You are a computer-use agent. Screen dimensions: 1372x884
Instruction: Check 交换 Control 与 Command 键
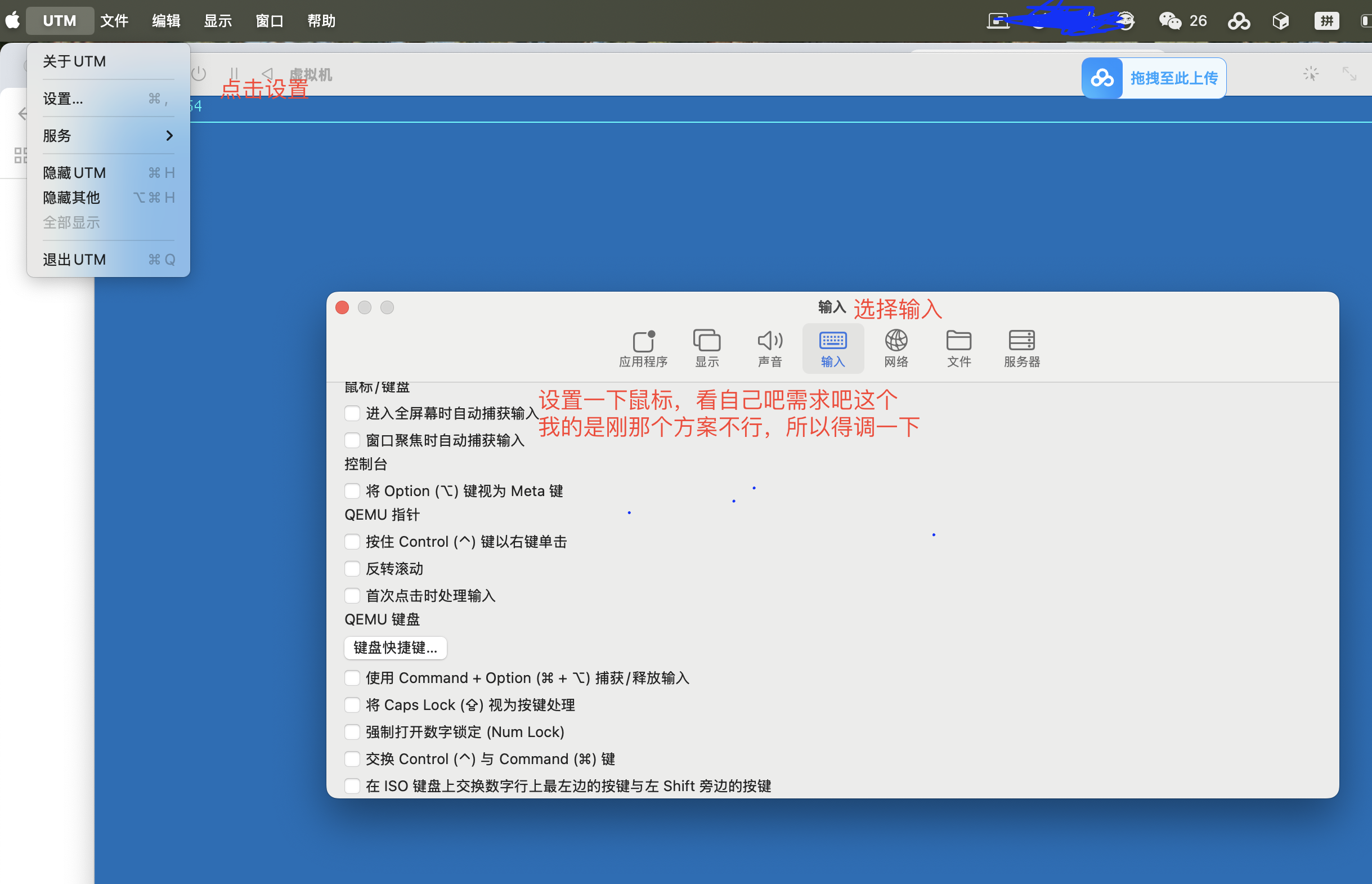click(352, 759)
